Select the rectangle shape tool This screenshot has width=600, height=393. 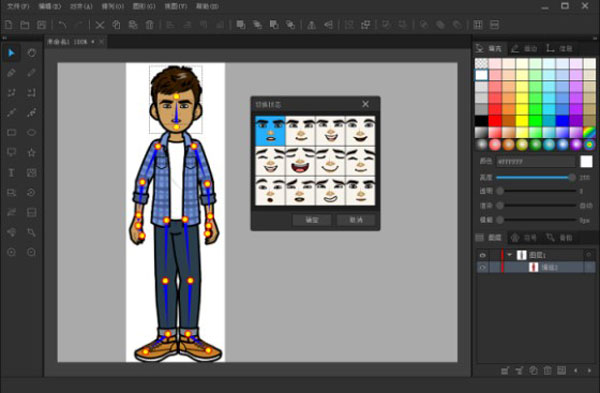point(11,132)
